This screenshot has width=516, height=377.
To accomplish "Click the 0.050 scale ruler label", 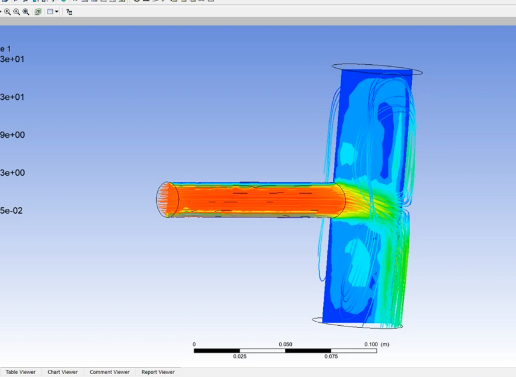I will pos(285,344).
